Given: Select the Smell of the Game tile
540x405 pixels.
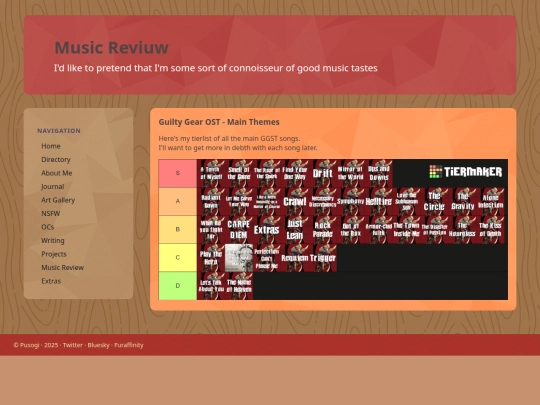Looking at the screenshot, I should click(239, 173).
